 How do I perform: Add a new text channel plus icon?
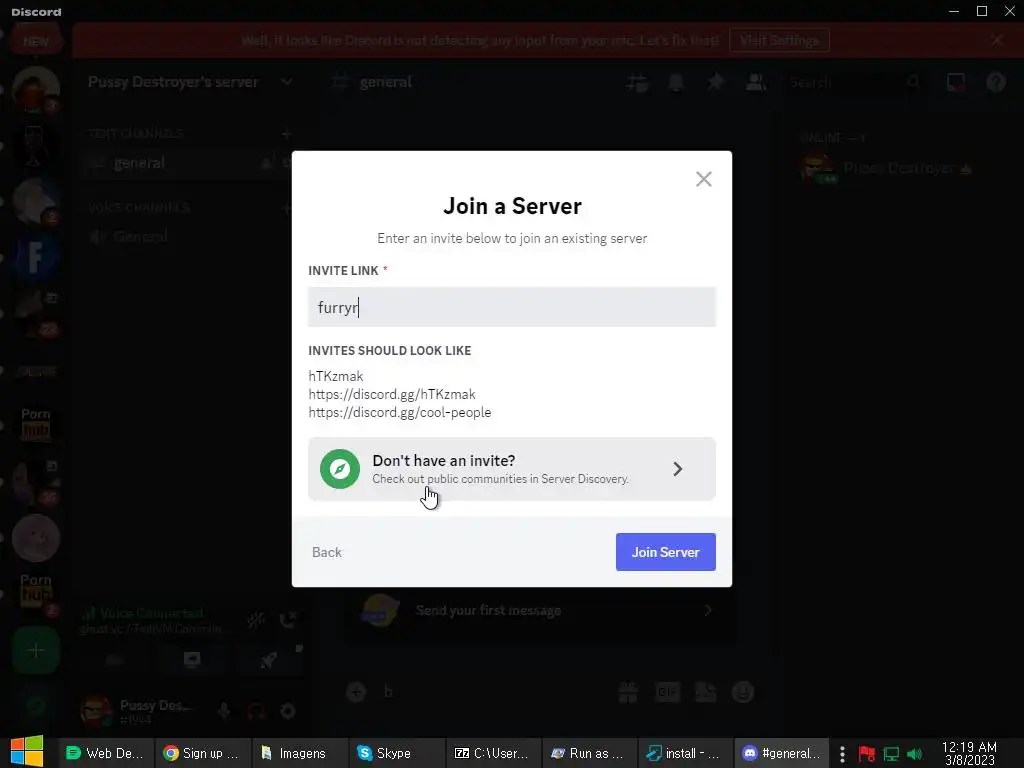tap(286, 134)
